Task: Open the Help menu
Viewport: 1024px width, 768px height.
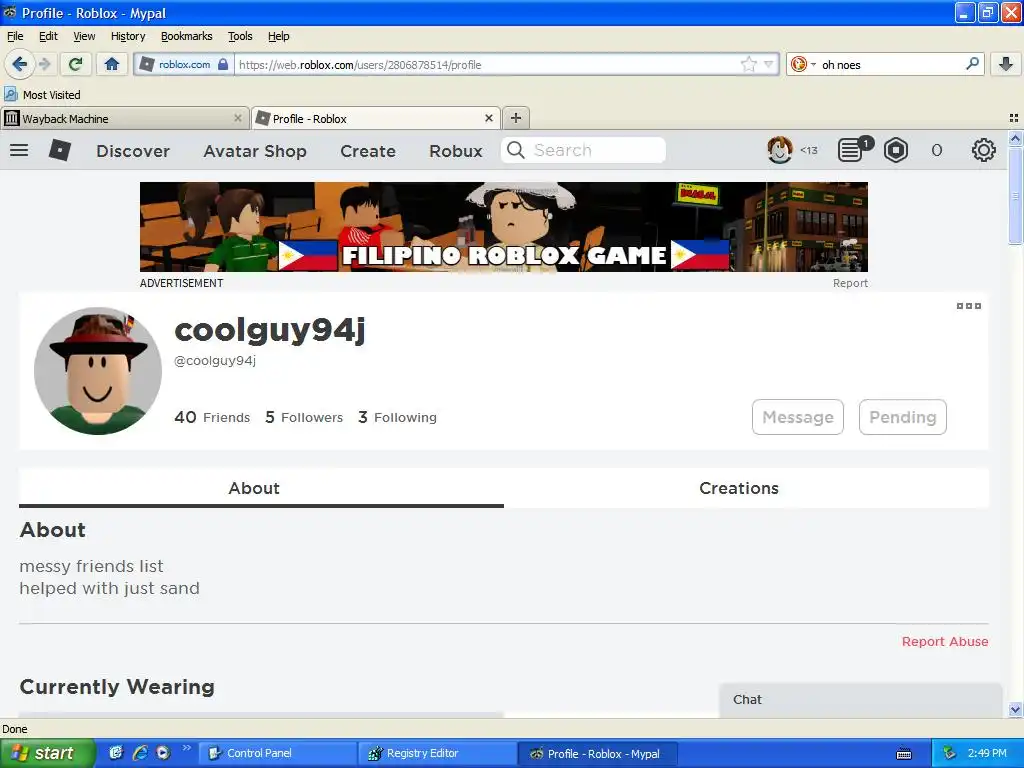Action: pyautogui.click(x=279, y=36)
